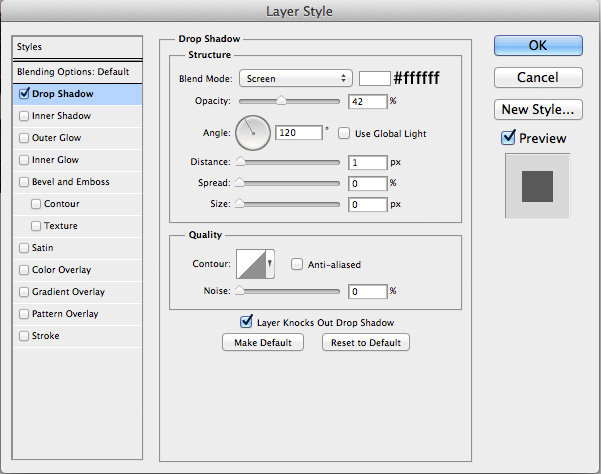Open the white shadow color swatch

[374, 79]
